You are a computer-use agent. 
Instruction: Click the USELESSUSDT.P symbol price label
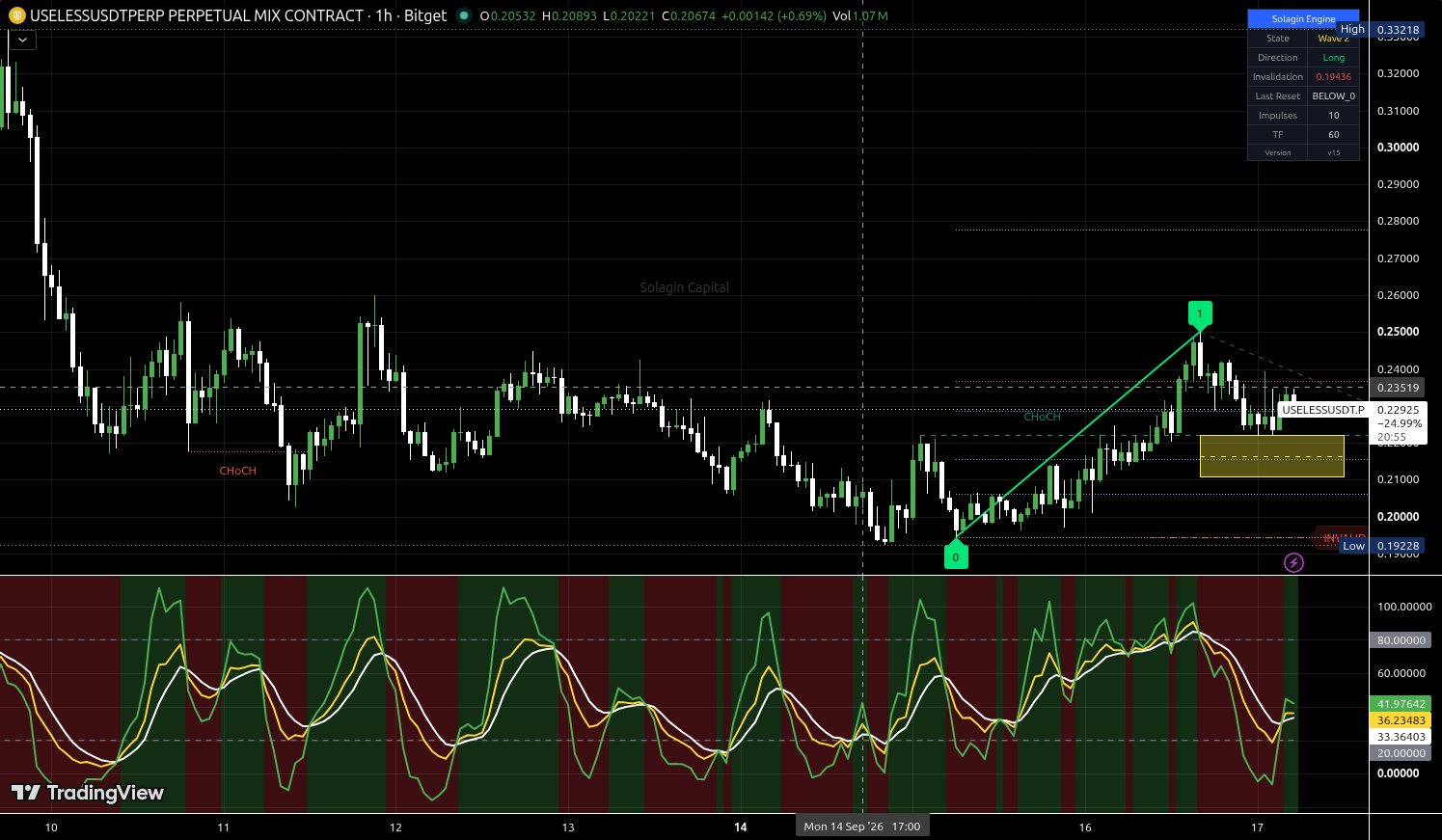coord(1322,410)
